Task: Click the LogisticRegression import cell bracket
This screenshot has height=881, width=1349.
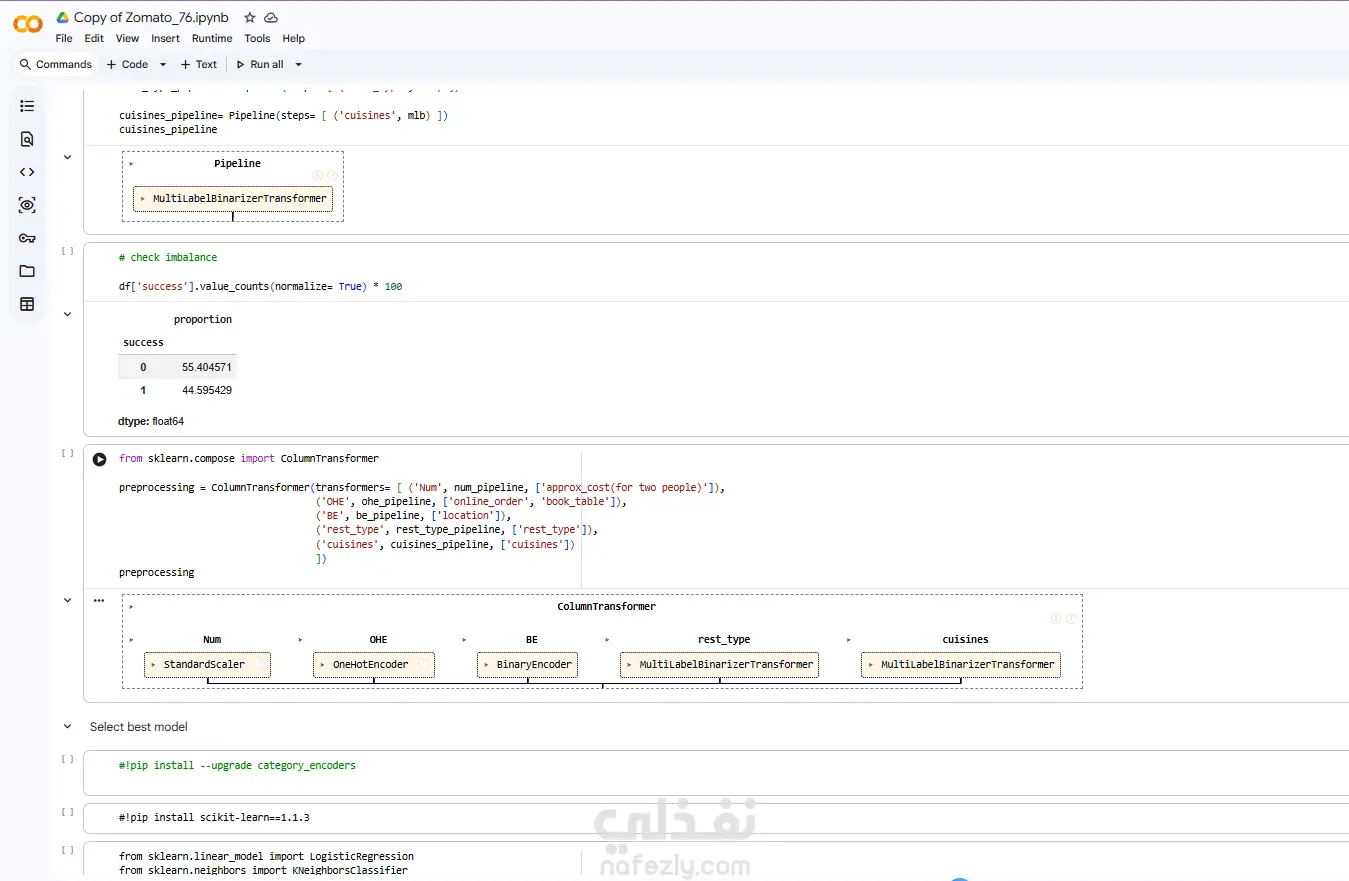Action: click(68, 850)
